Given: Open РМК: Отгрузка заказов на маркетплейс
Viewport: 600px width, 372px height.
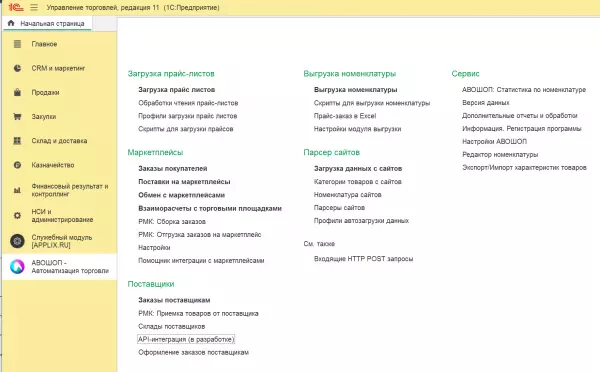Looking at the screenshot, I should click(x=199, y=235).
